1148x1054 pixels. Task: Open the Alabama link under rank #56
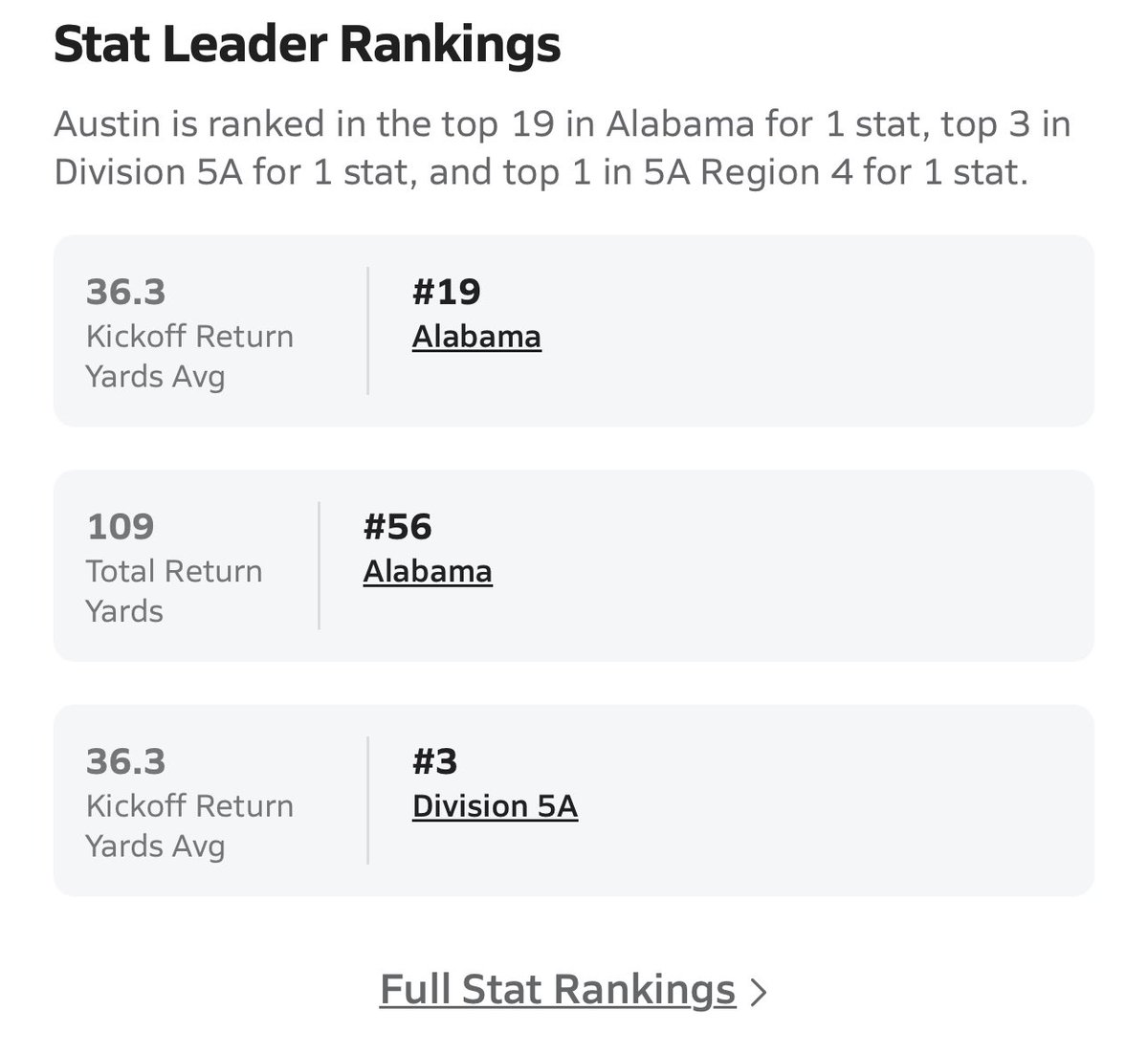428,572
